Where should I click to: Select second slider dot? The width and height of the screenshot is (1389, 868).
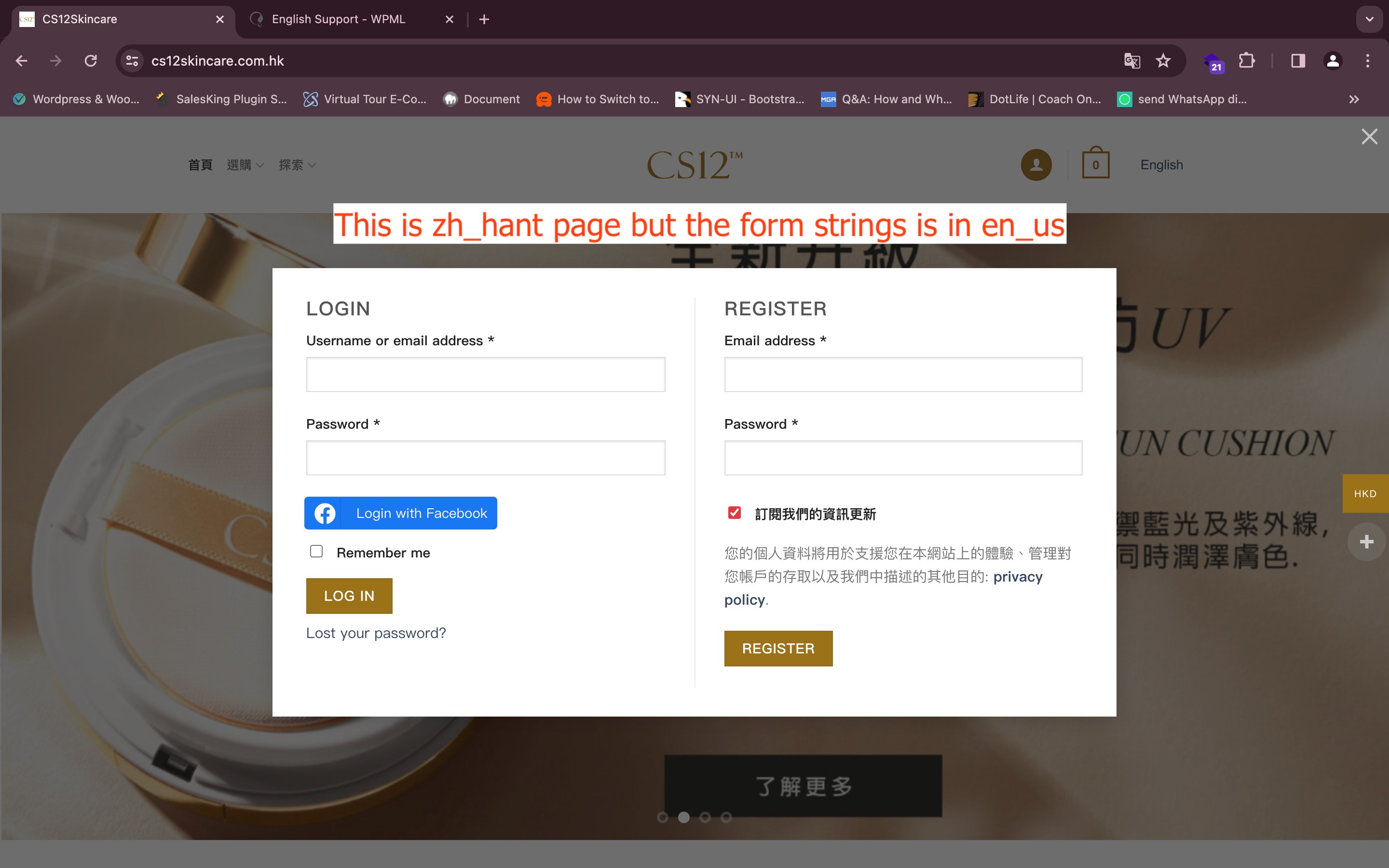point(683,817)
